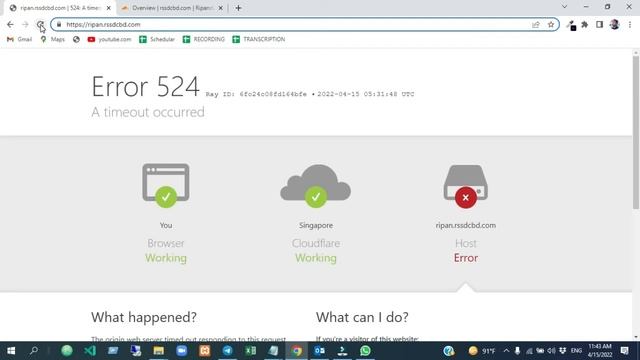Click the What happened? heading
This screenshot has height=360, width=640.
[144, 317]
